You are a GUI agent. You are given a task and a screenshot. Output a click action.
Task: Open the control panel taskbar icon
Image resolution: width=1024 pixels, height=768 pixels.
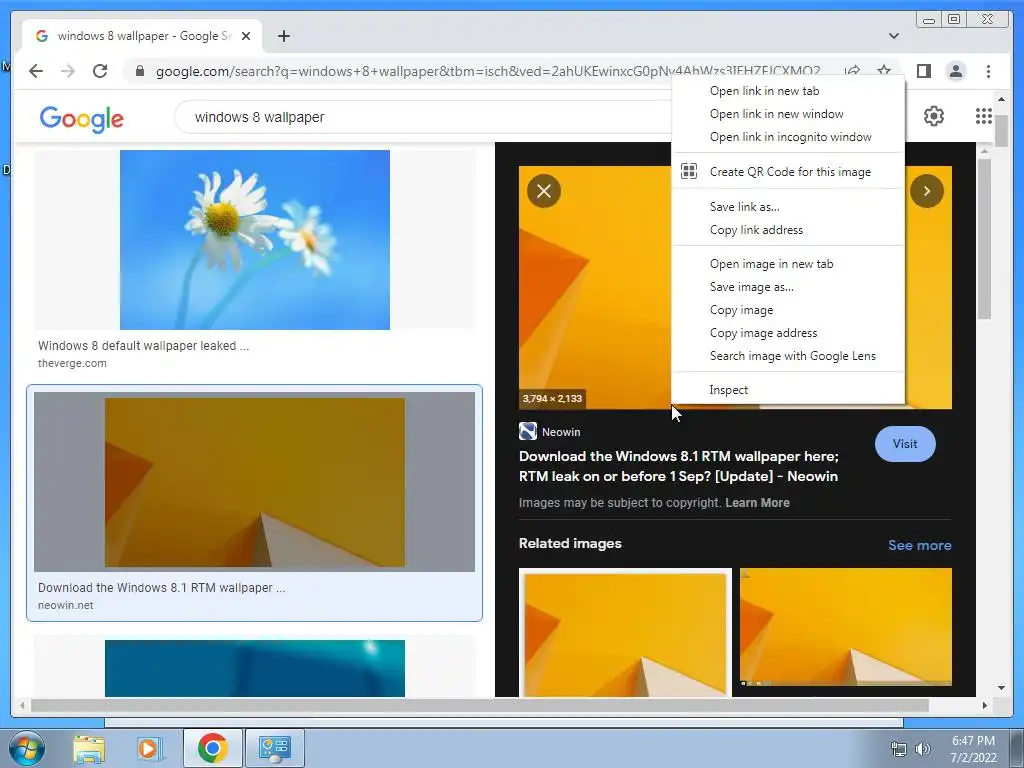coord(274,748)
